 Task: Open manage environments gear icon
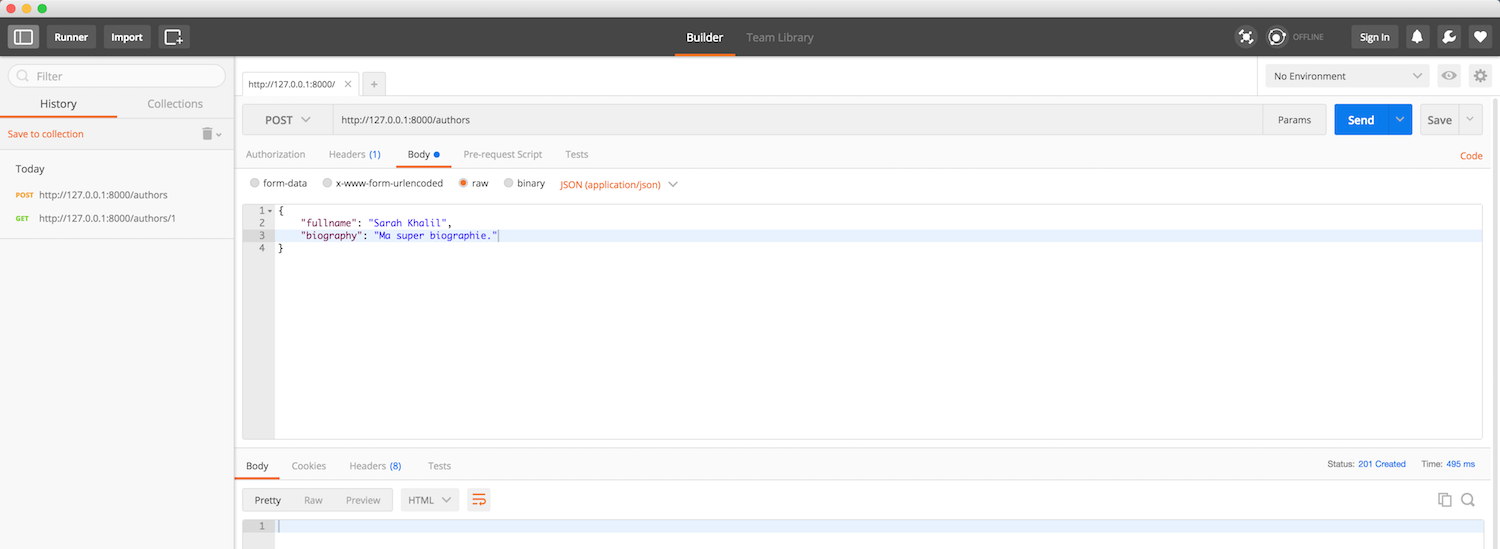pos(1480,76)
